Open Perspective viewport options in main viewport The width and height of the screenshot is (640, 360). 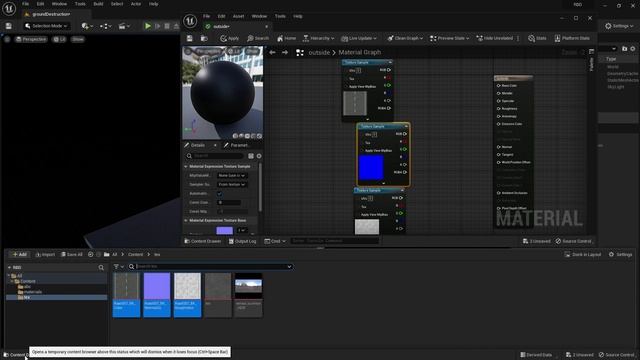(31, 39)
